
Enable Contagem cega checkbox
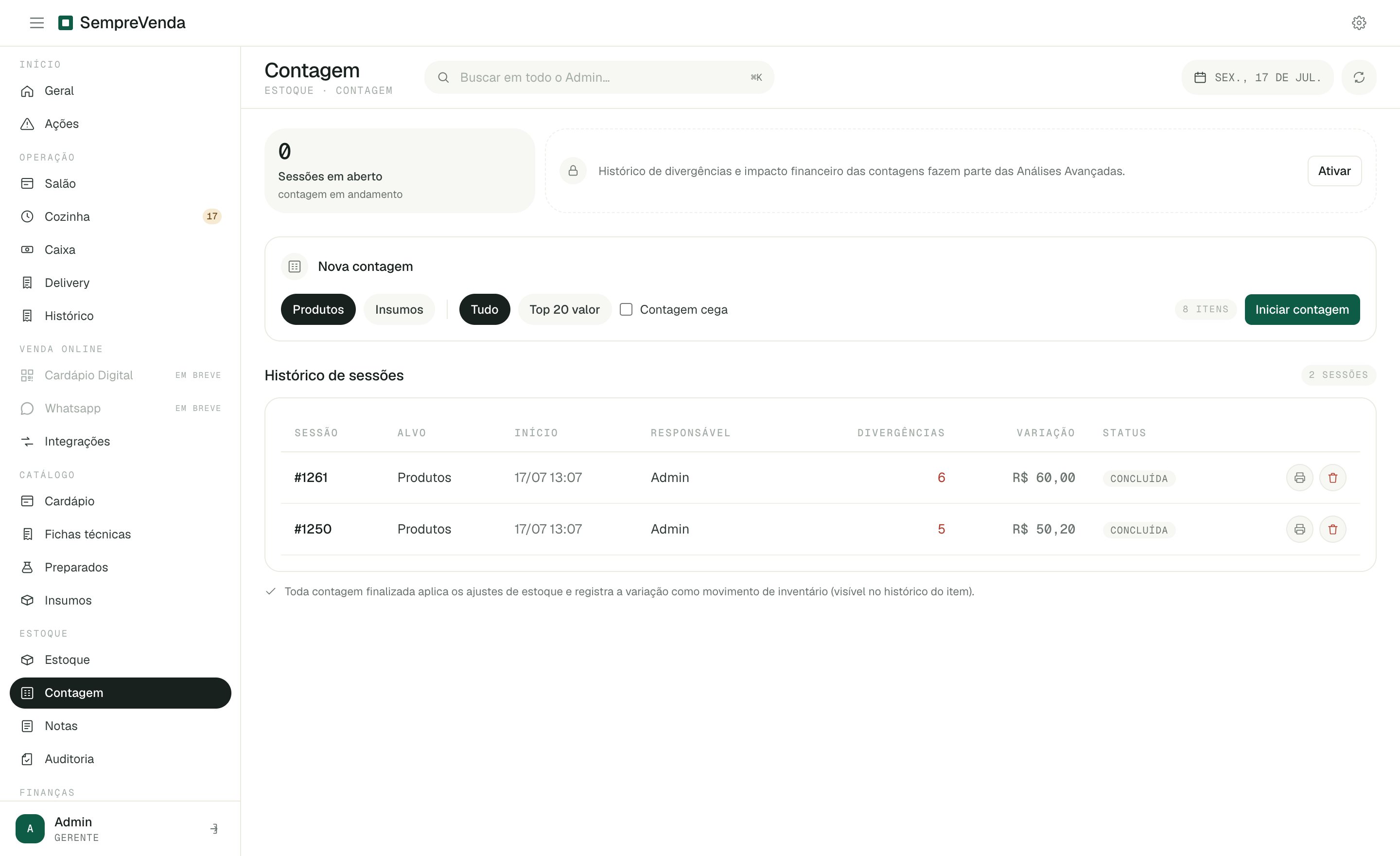coord(626,309)
